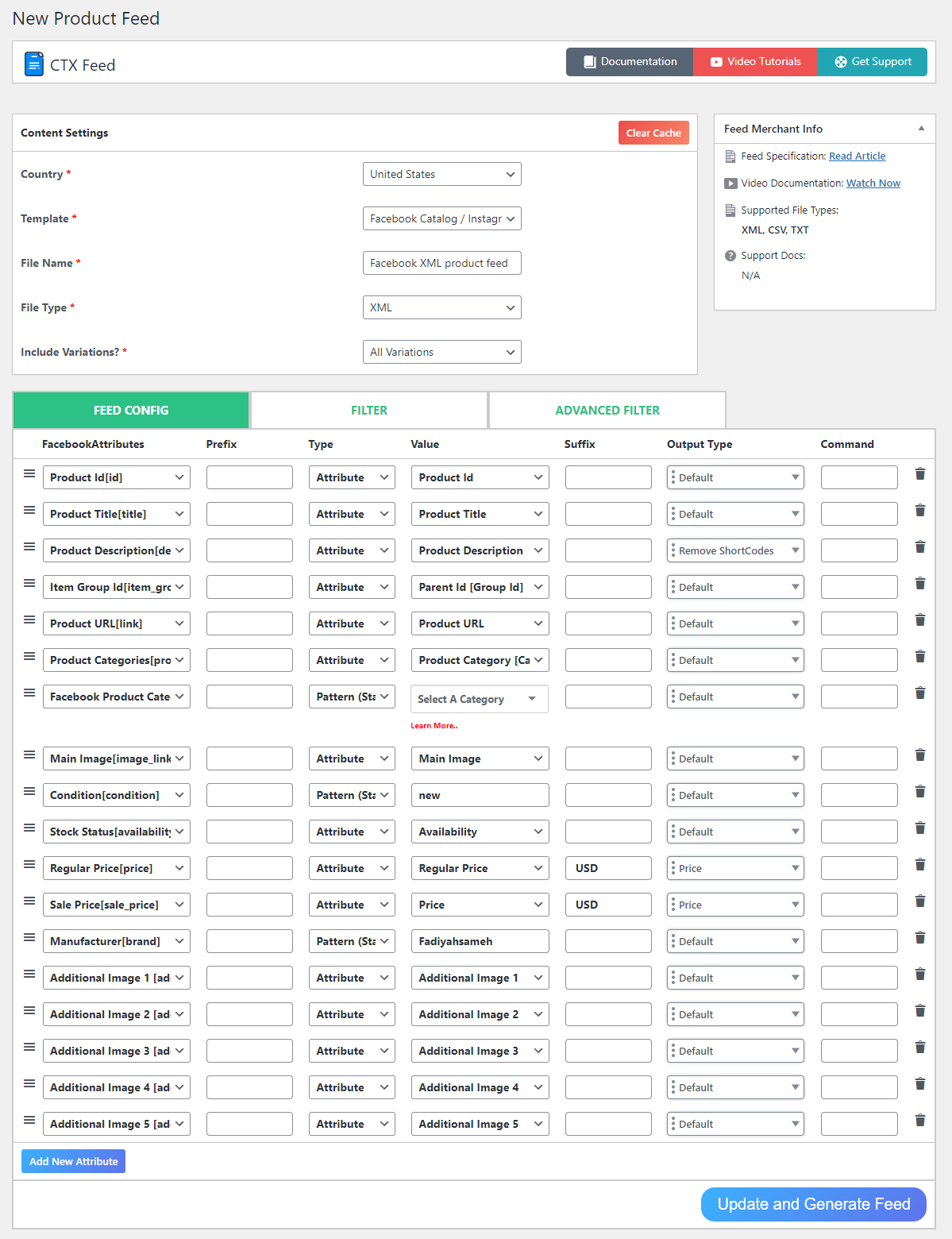Viewport: 952px width, 1239px height.
Task: Open the Advanced Filter tab
Action: (607, 411)
